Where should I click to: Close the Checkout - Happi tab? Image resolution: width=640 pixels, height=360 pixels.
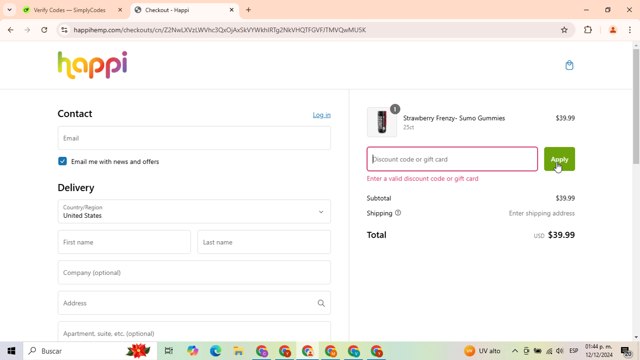pyautogui.click(x=231, y=10)
